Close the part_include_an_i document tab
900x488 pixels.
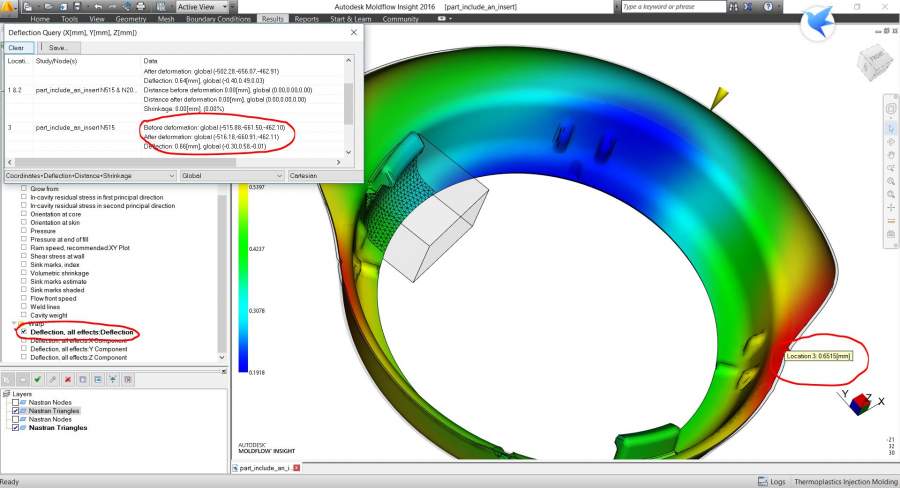(x=297, y=468)
